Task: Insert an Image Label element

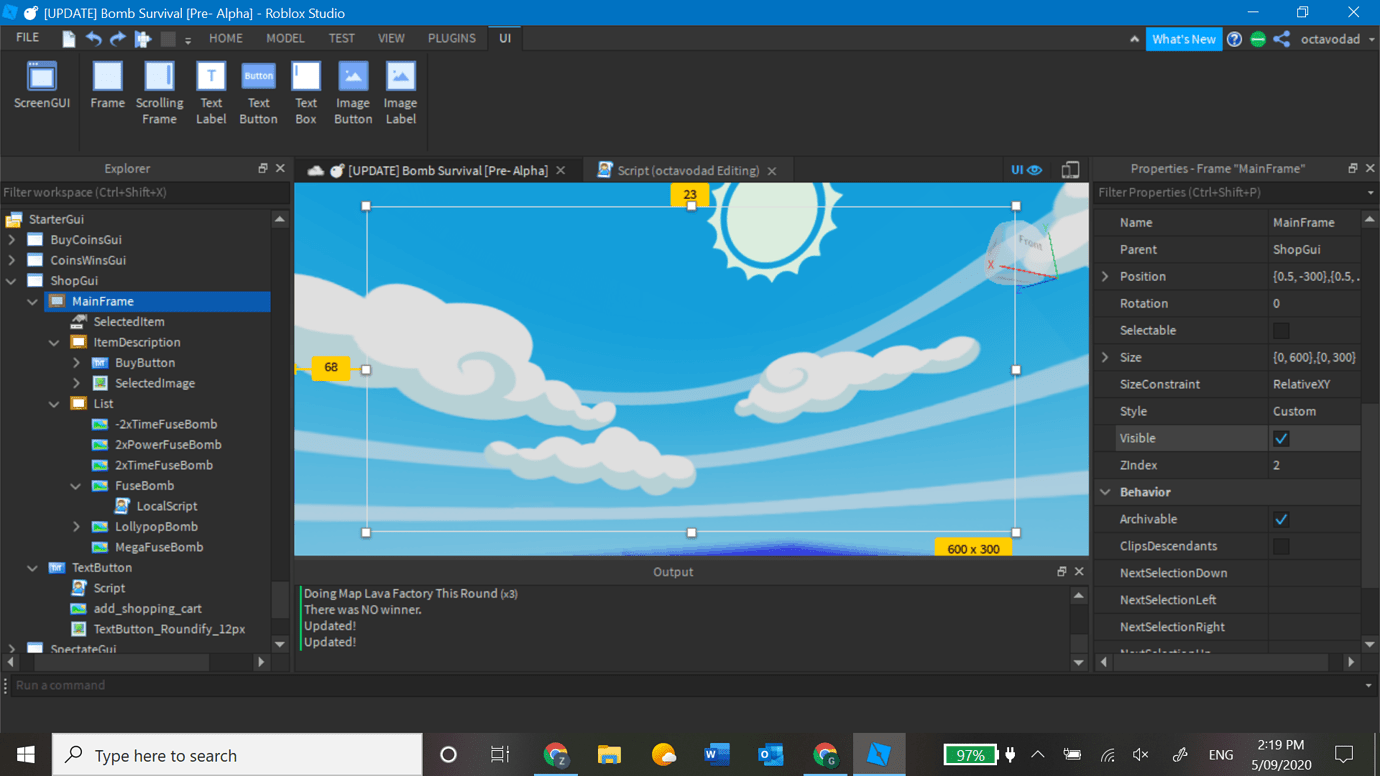Action: point(400,94)
